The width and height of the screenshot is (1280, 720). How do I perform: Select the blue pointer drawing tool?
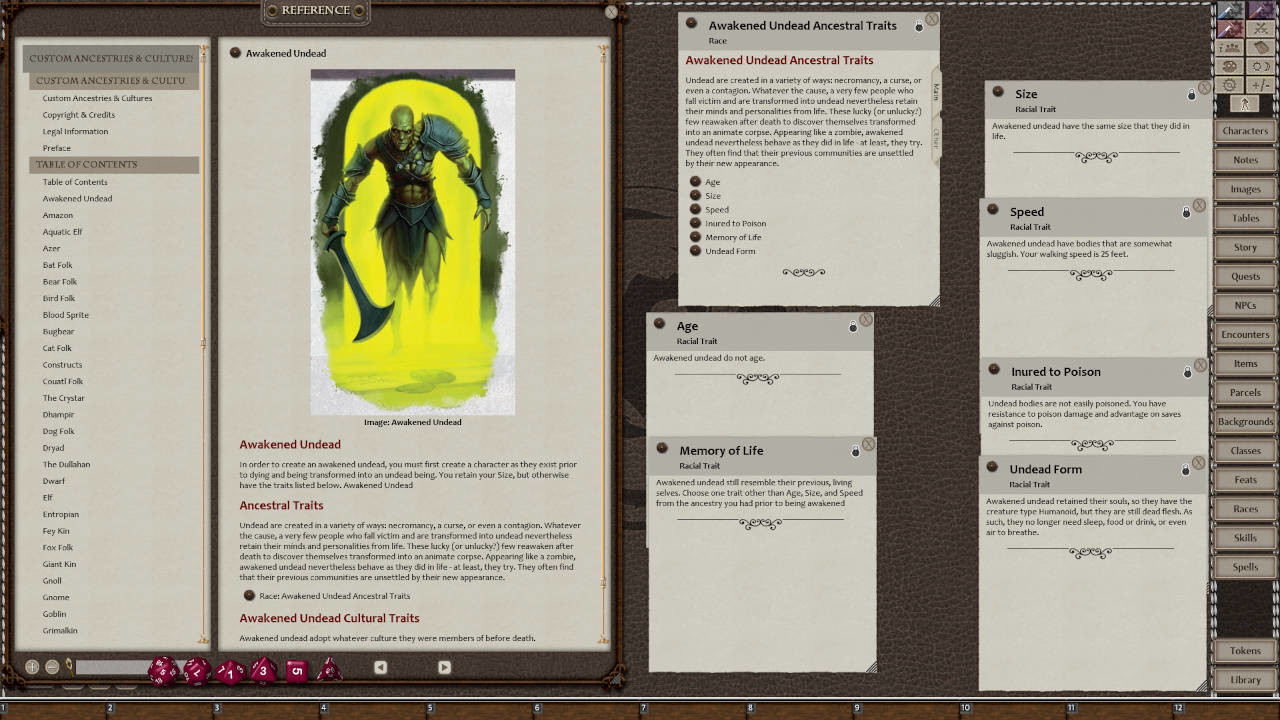coord(1229,11)
